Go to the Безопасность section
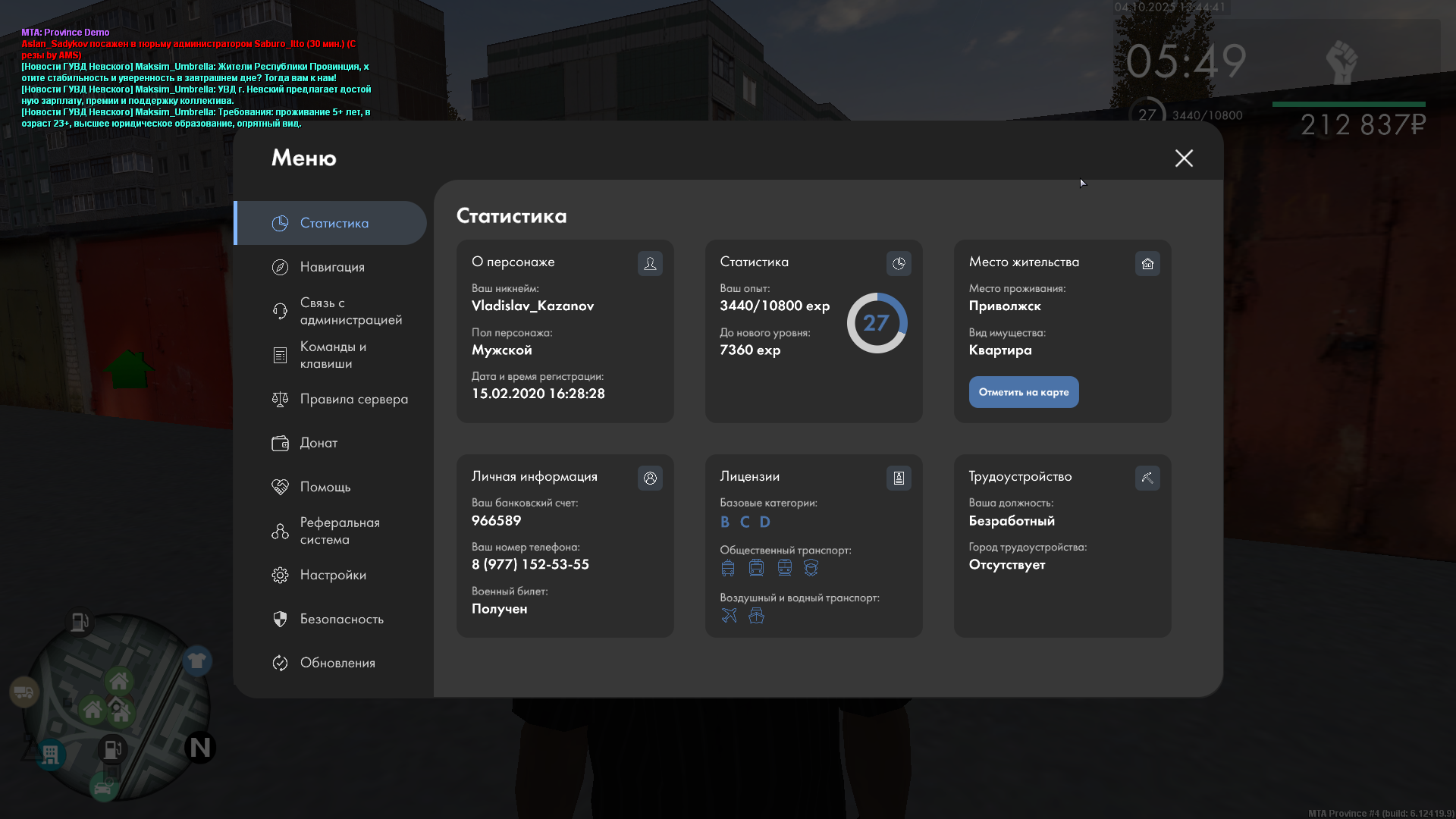Image resolution: width=1456 pixels, height=819 pixels. 340,619
